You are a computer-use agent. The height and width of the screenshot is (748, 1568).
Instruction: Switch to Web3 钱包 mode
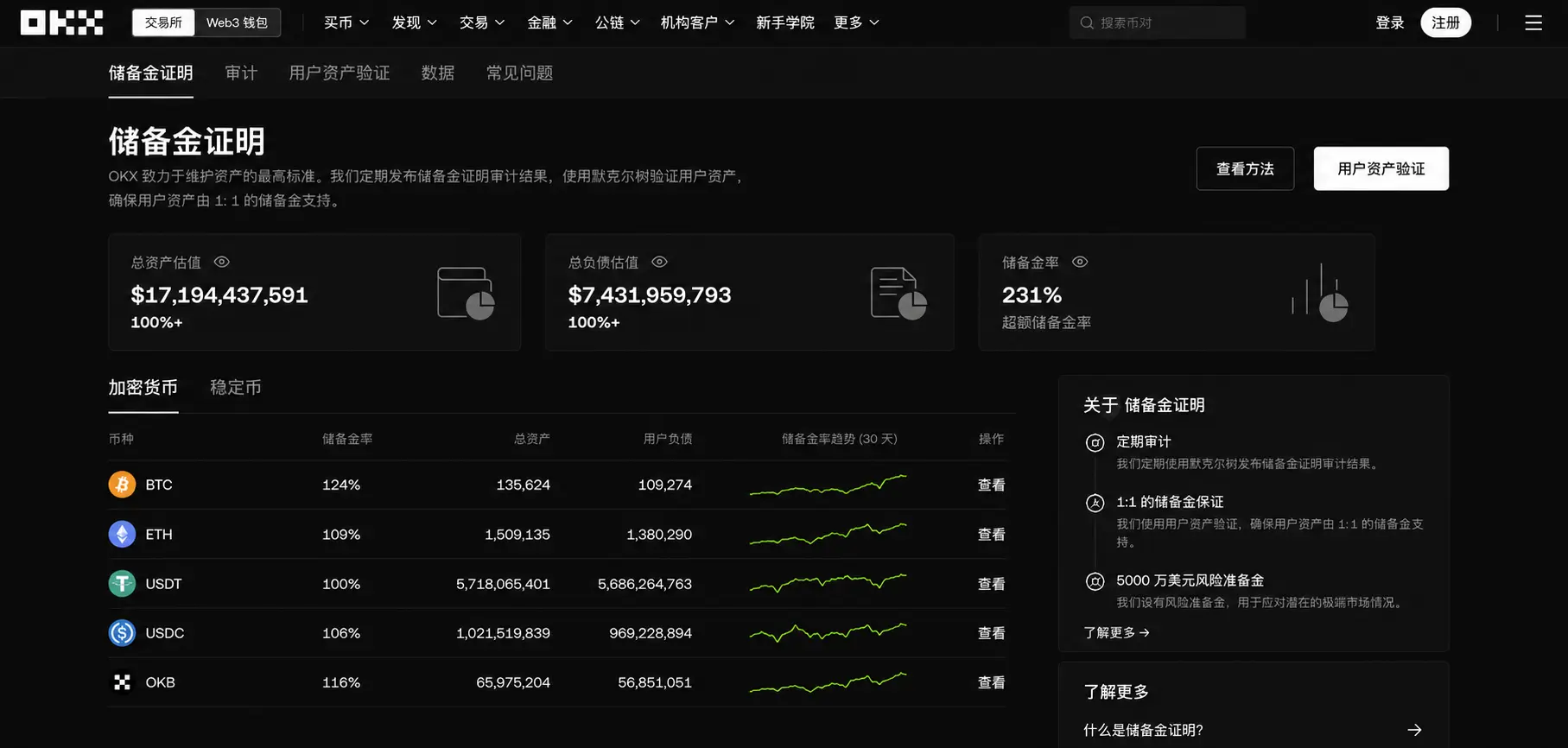pyautogui.click(x=237, y=22)
